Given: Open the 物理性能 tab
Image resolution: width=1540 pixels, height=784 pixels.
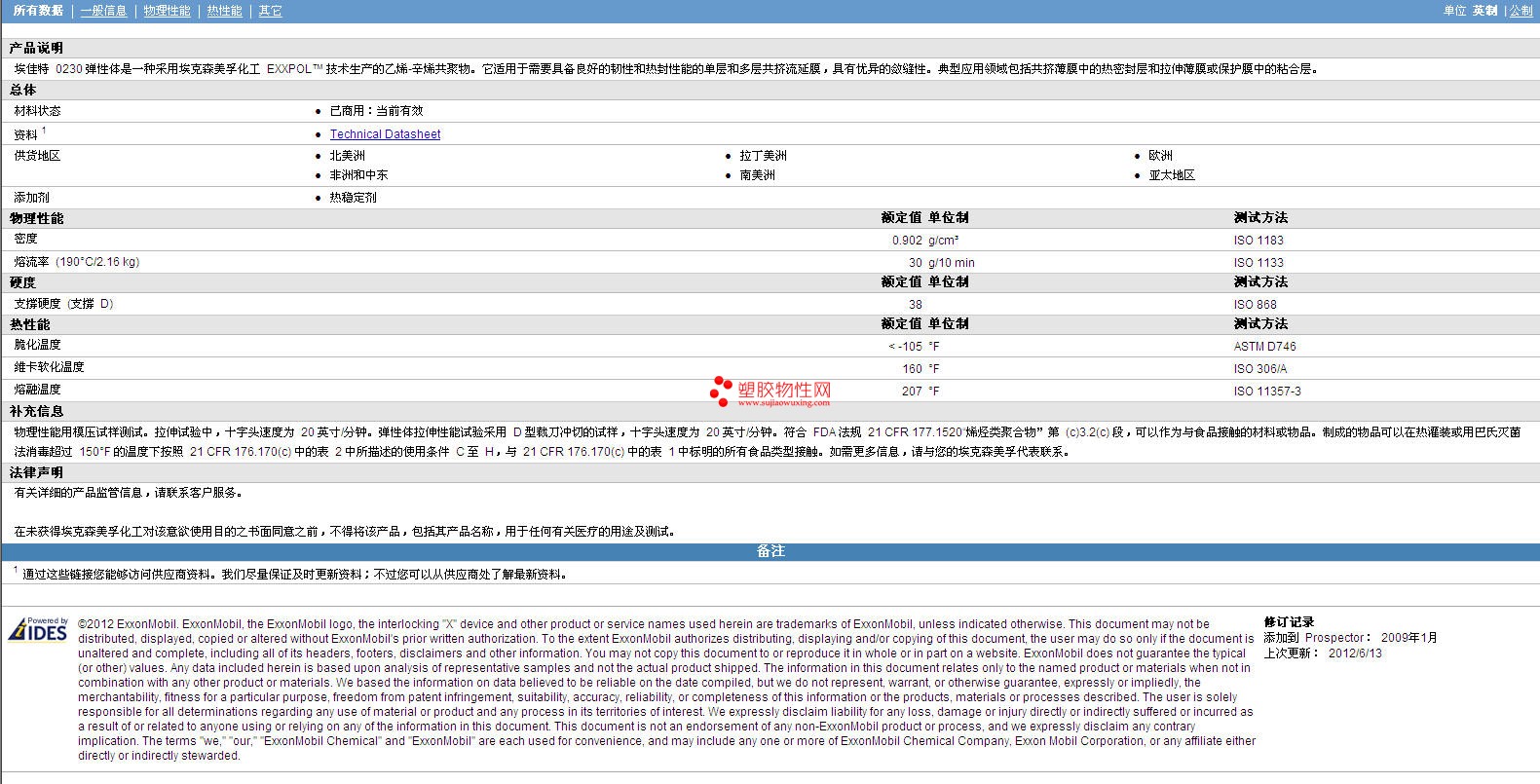Looking at the screenshot, I should 167,11.
